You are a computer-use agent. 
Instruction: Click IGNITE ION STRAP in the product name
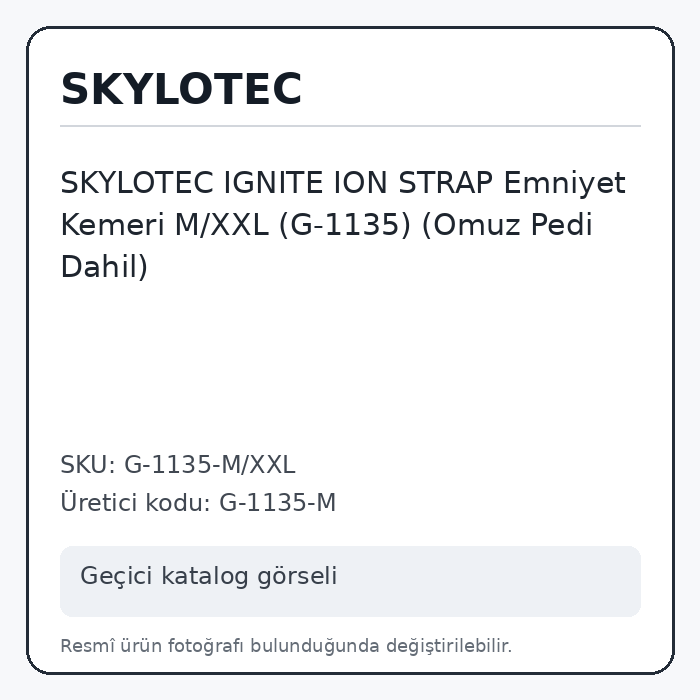tap(358, 183)
